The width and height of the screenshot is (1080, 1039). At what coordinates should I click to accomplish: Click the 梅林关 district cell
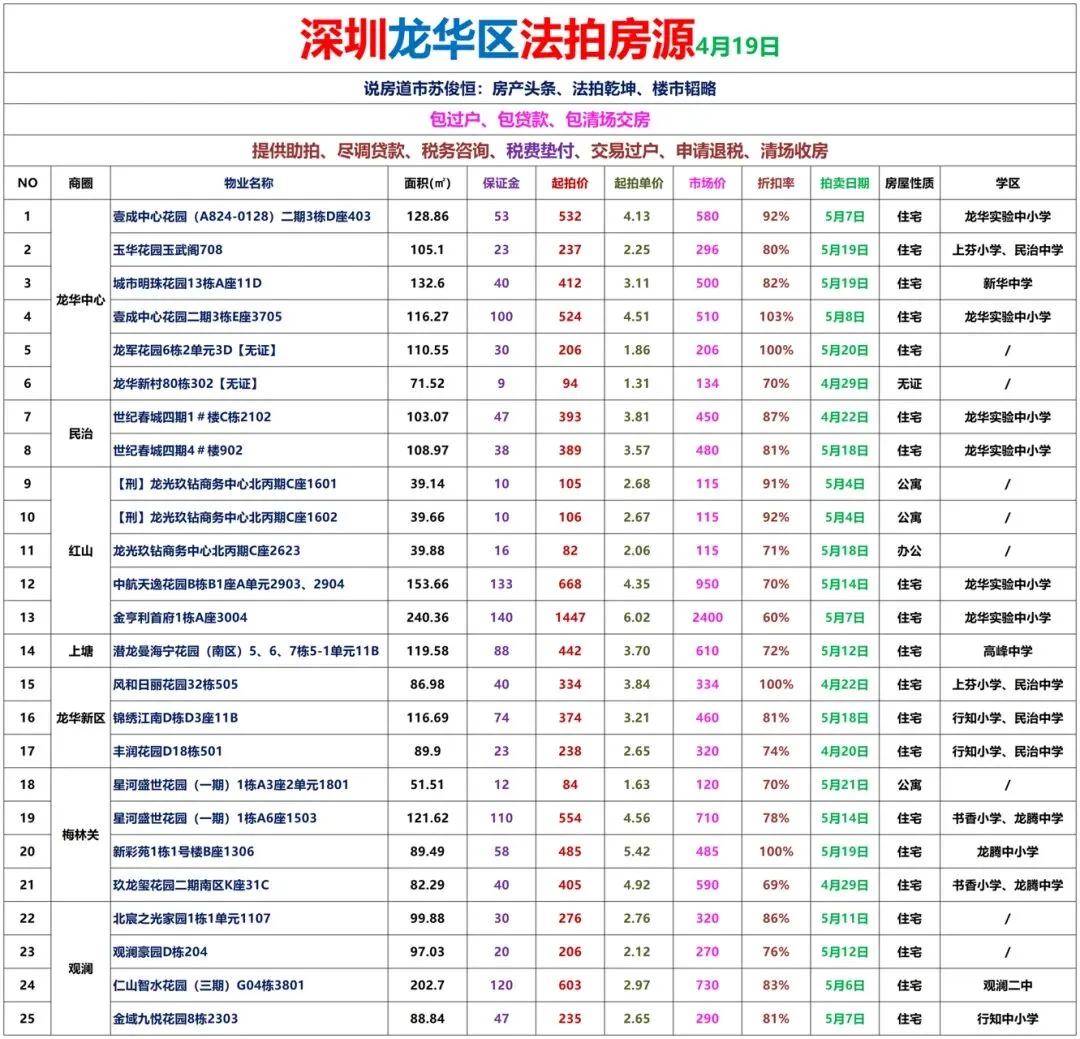coord(81,834)
